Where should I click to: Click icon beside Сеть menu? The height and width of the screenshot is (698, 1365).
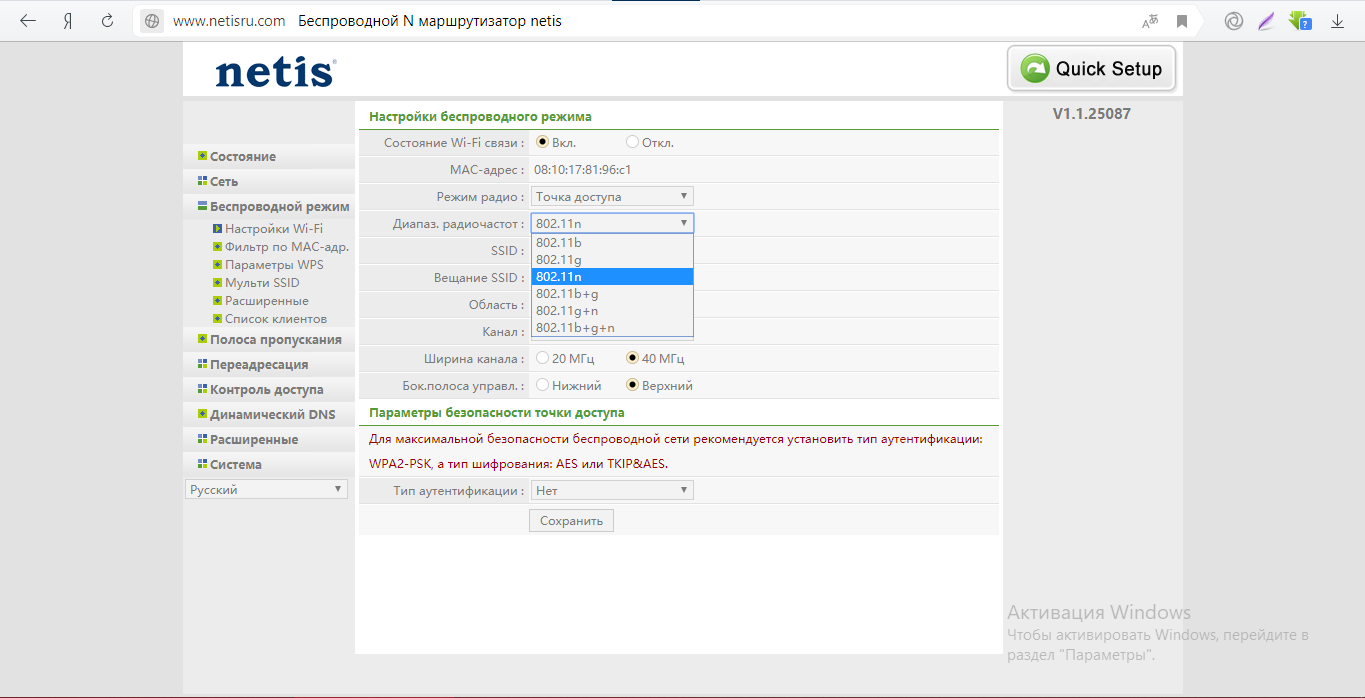tap(202, 181)
